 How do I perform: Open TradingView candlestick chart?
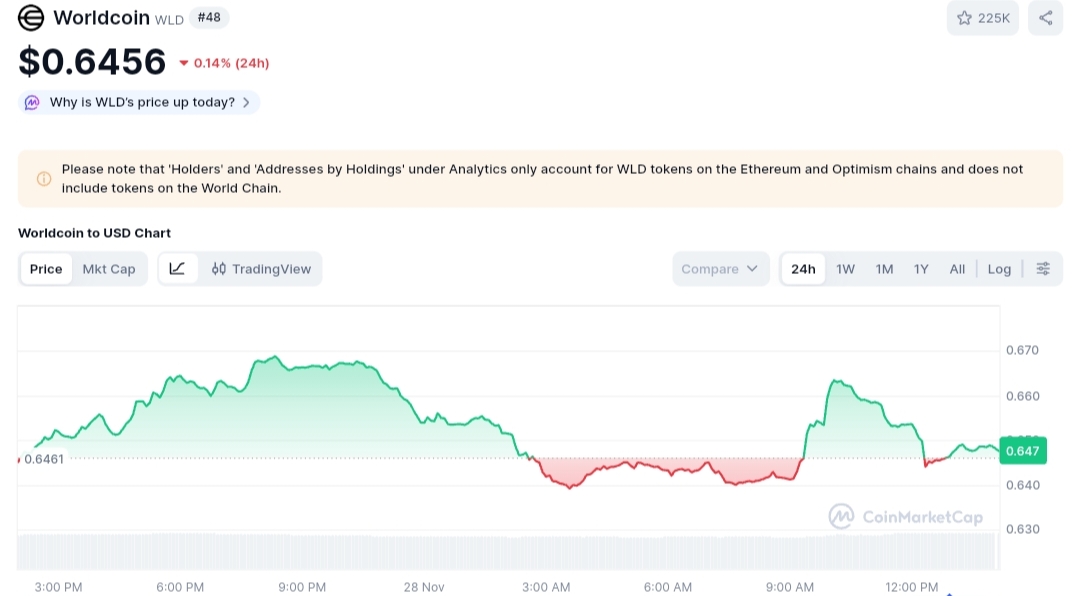click(x=261, y=269)
